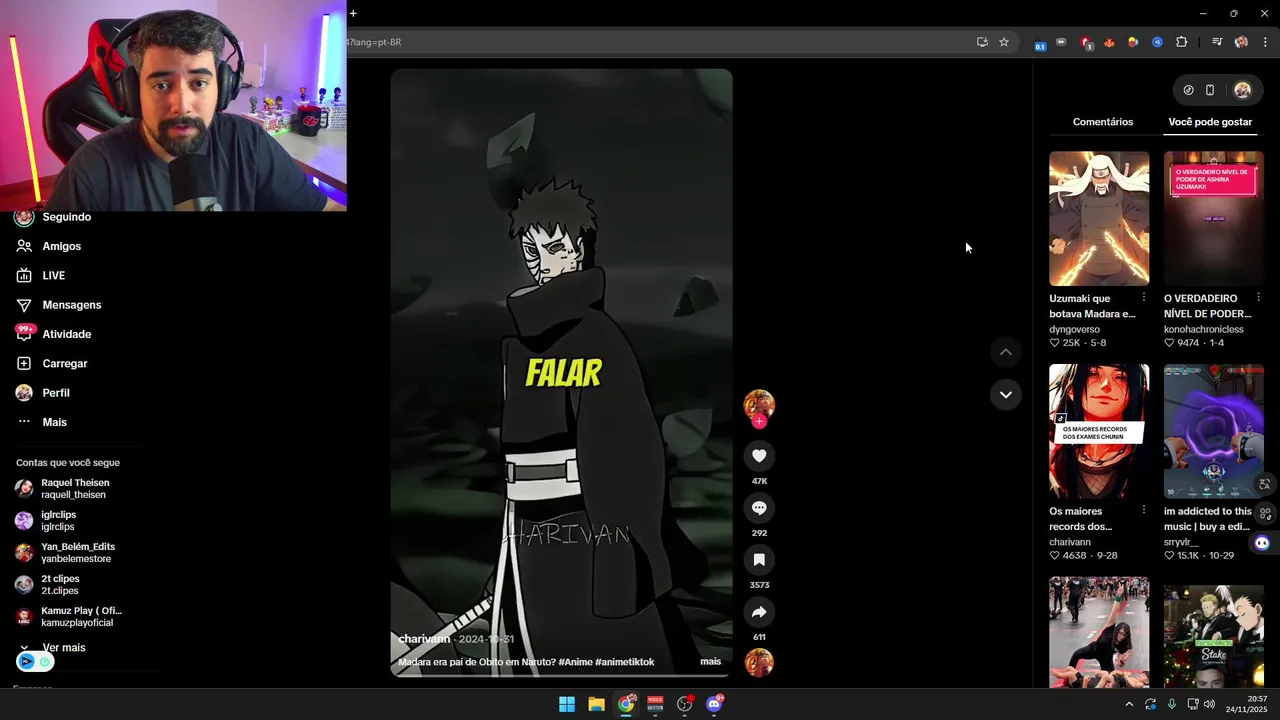Viewport: 1280px width, 720px height.
Task: Open options for Os maiores records video
Action: coord(1144,511)
